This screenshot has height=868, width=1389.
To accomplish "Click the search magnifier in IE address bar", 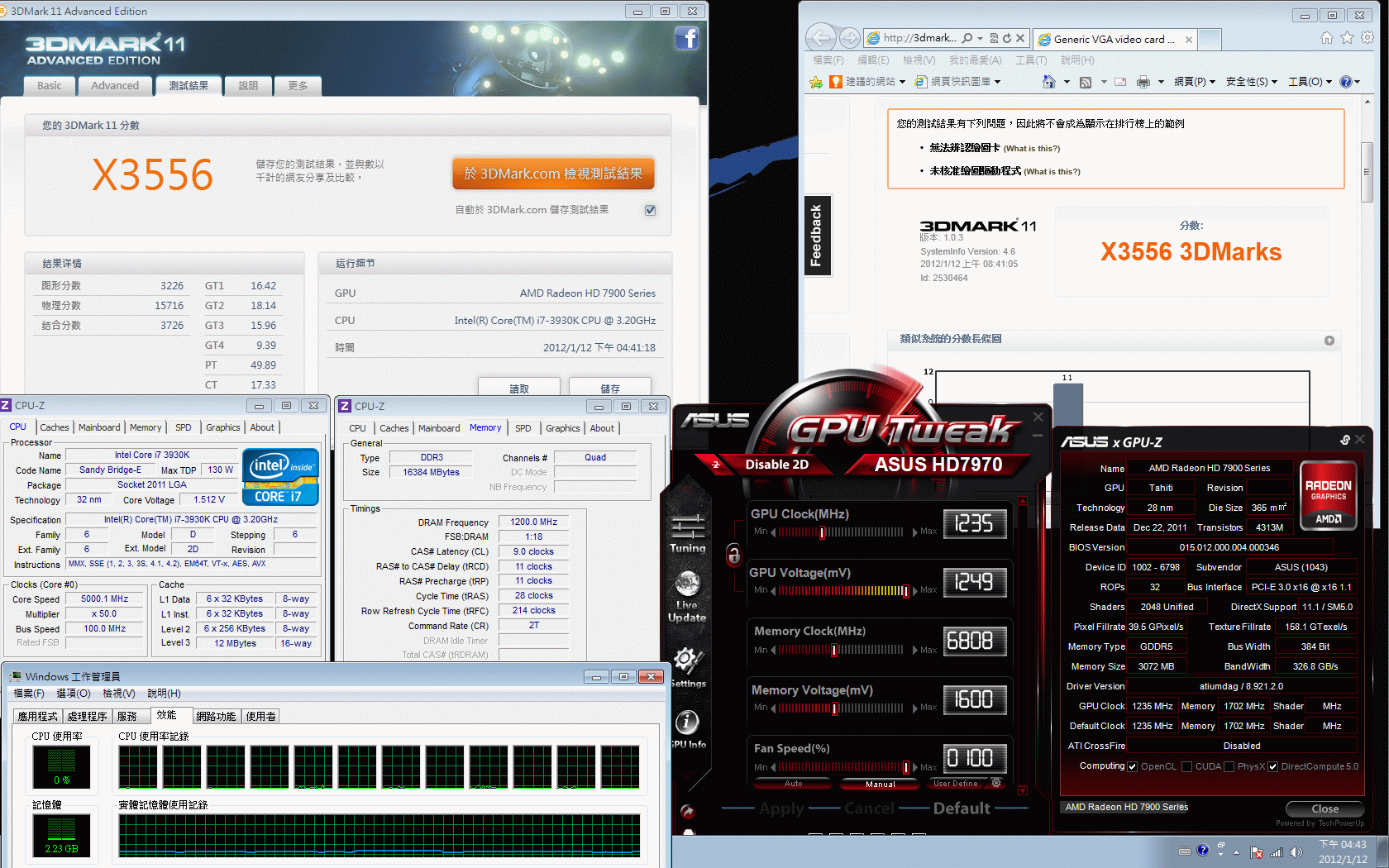I will click(x=967, y=38).
